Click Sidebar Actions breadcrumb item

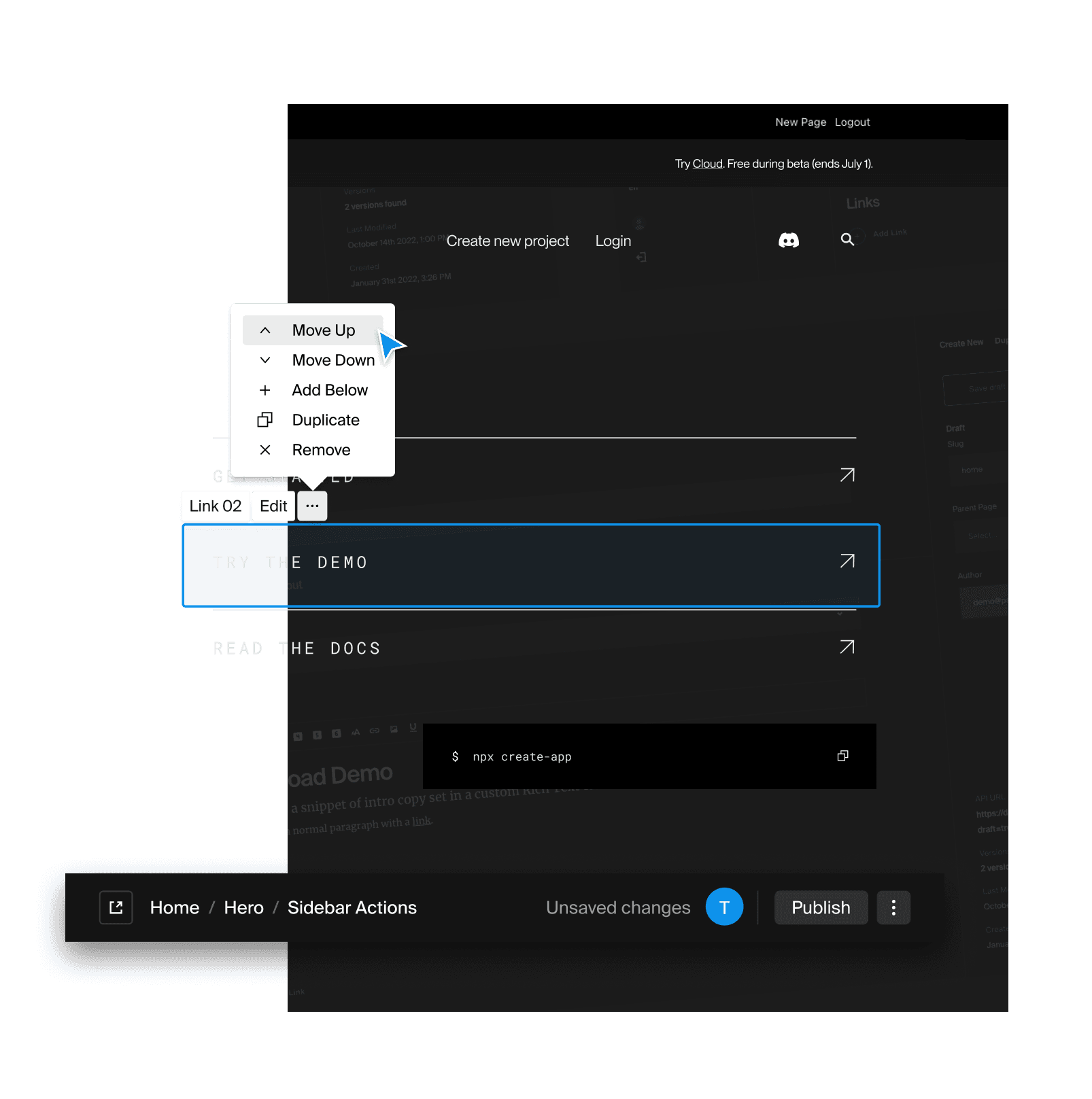point(352,907)
